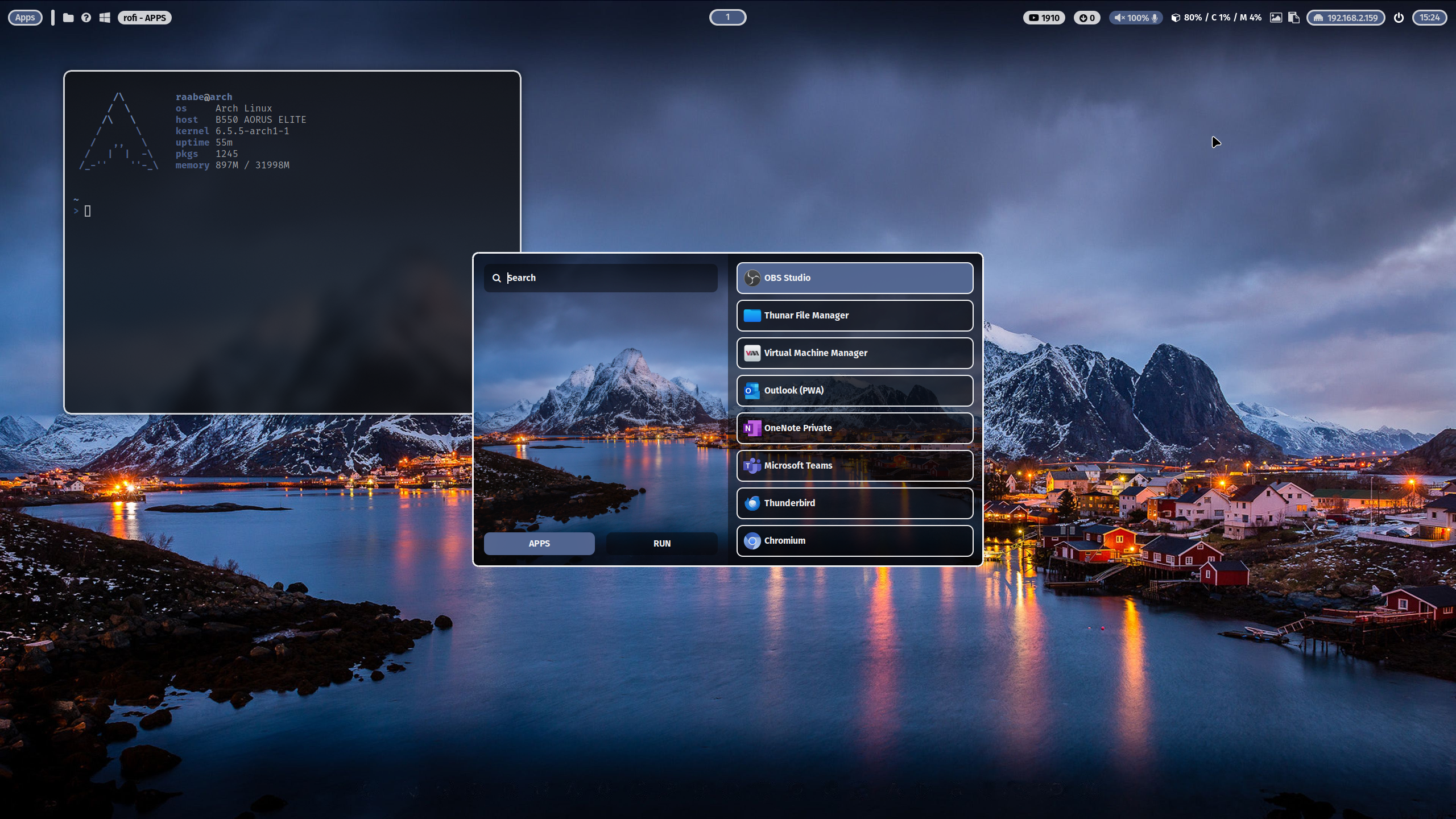Click the question mark help icon
This screenshot has height=819, width=1456.
86,18
